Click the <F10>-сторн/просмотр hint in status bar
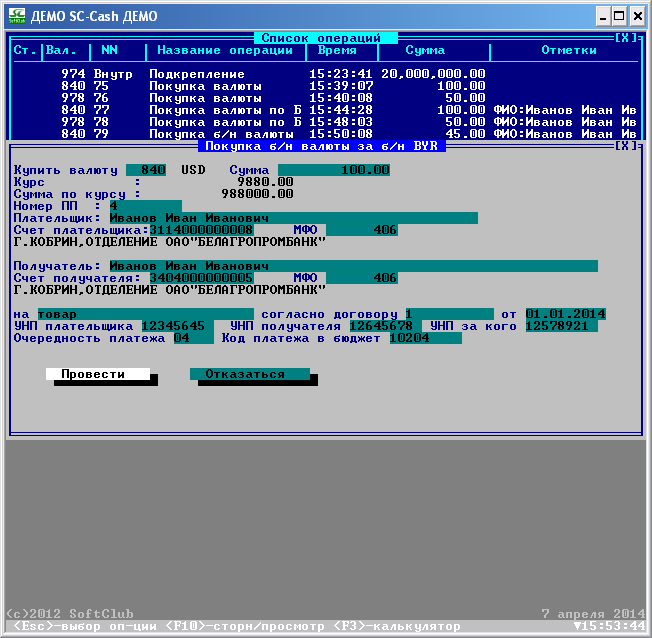 [x=245, y=626]
